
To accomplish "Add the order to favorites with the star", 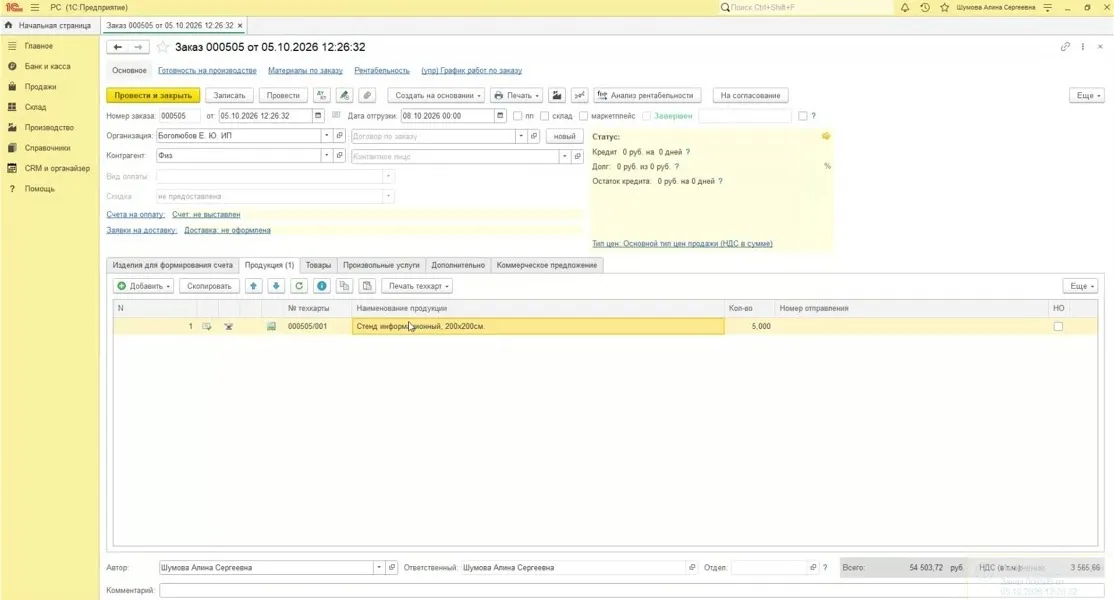I will tap(163, 47).
